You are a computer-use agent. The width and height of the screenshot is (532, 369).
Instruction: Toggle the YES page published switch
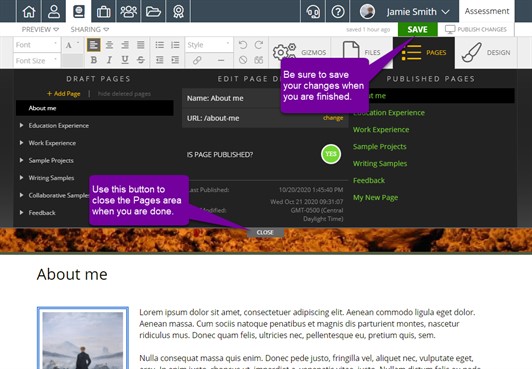tap(331, 154)
